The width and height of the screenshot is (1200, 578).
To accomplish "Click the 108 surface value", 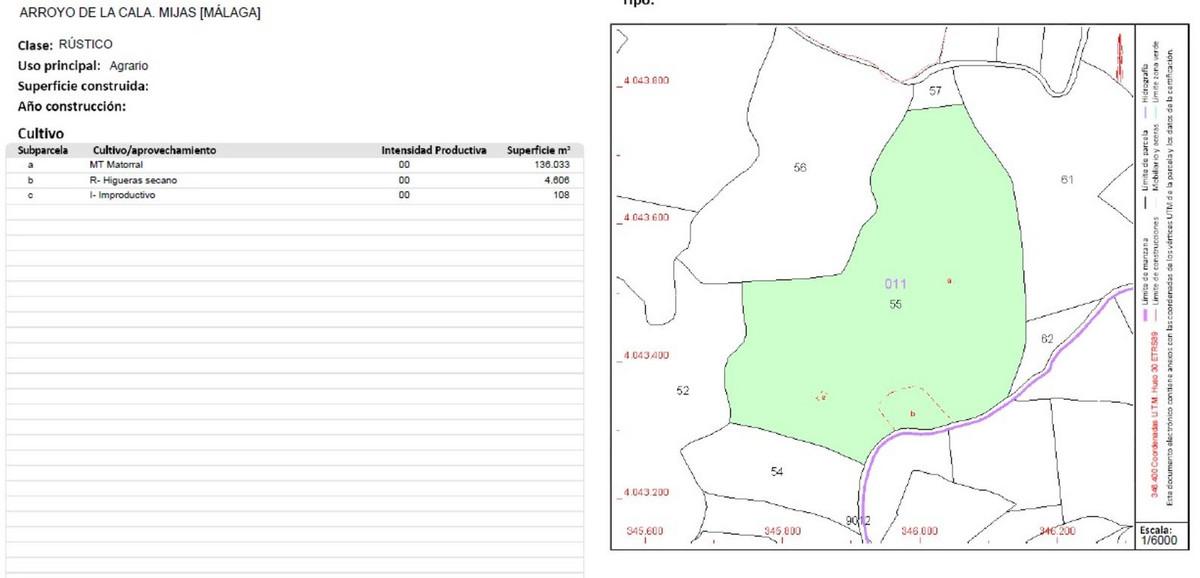I will tap(562, 196).
